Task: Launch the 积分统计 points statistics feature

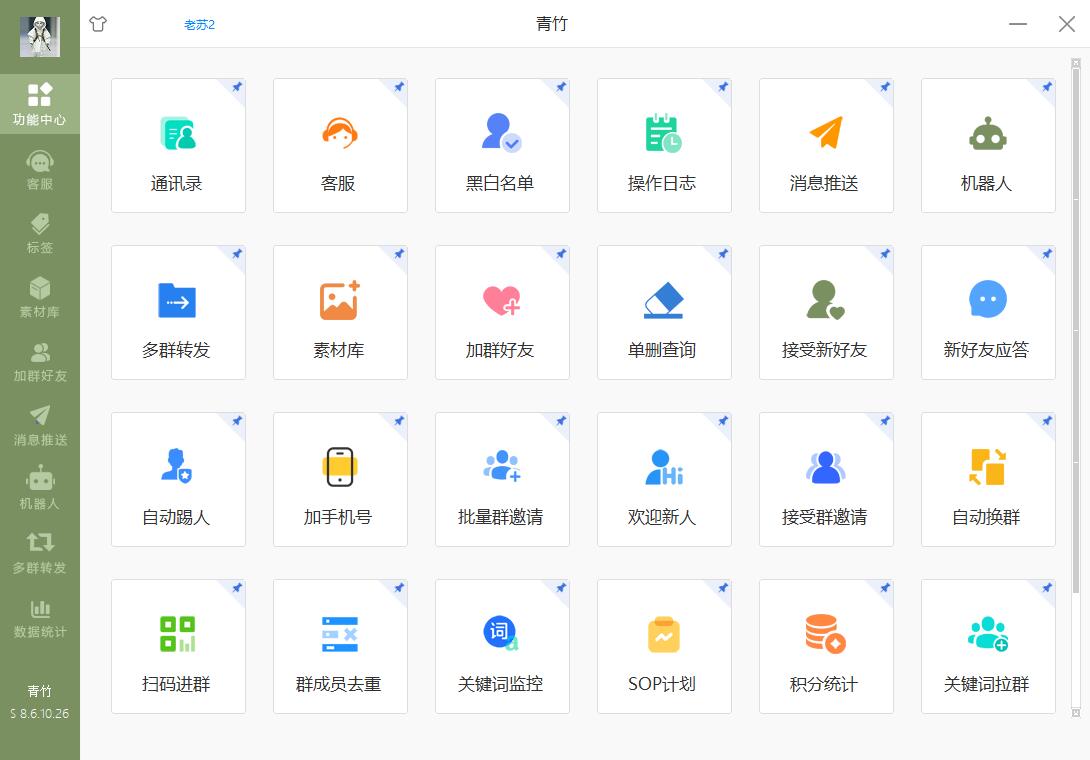Action: [826, 646]
